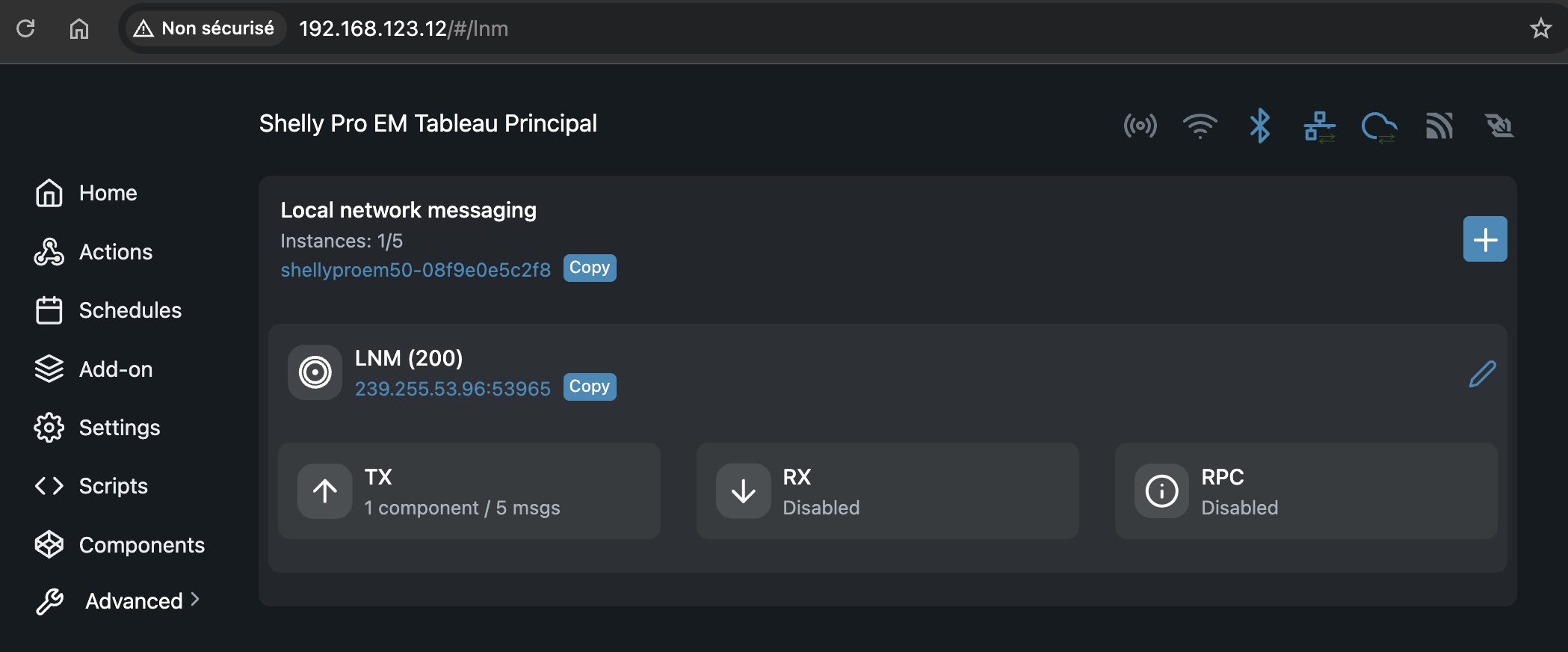Image resolution: width=1568 pixels, height=652 pixels.
Task: Open the TX component messages card
Action: pyautogui.click(x=469, y=491)
